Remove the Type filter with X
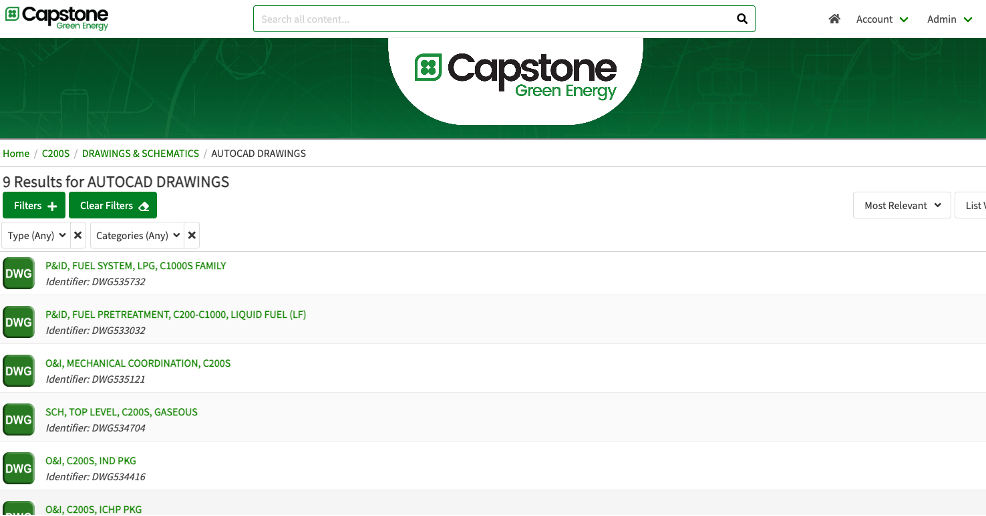Screen dimensions: 986x516 (78, 236)
